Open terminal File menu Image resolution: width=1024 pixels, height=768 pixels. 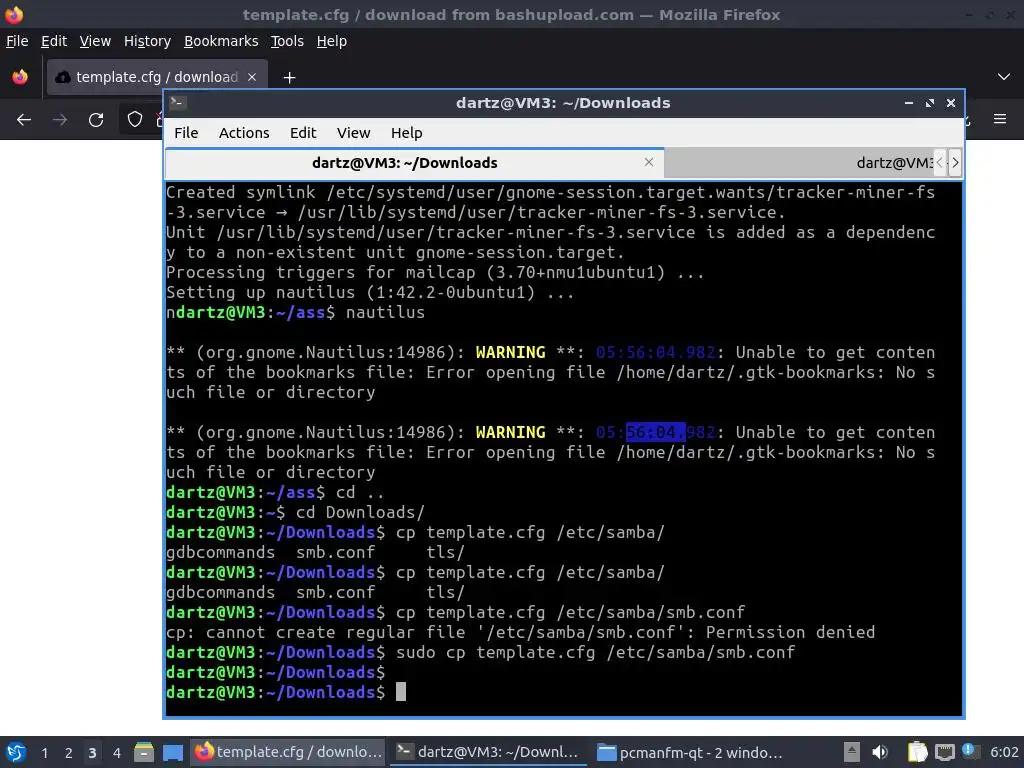point(186,133)
